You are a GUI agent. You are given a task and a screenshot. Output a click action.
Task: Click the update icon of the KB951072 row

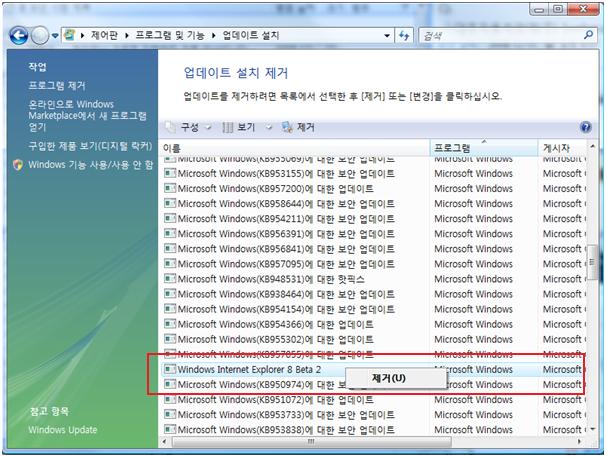click(x=170, y=399)
